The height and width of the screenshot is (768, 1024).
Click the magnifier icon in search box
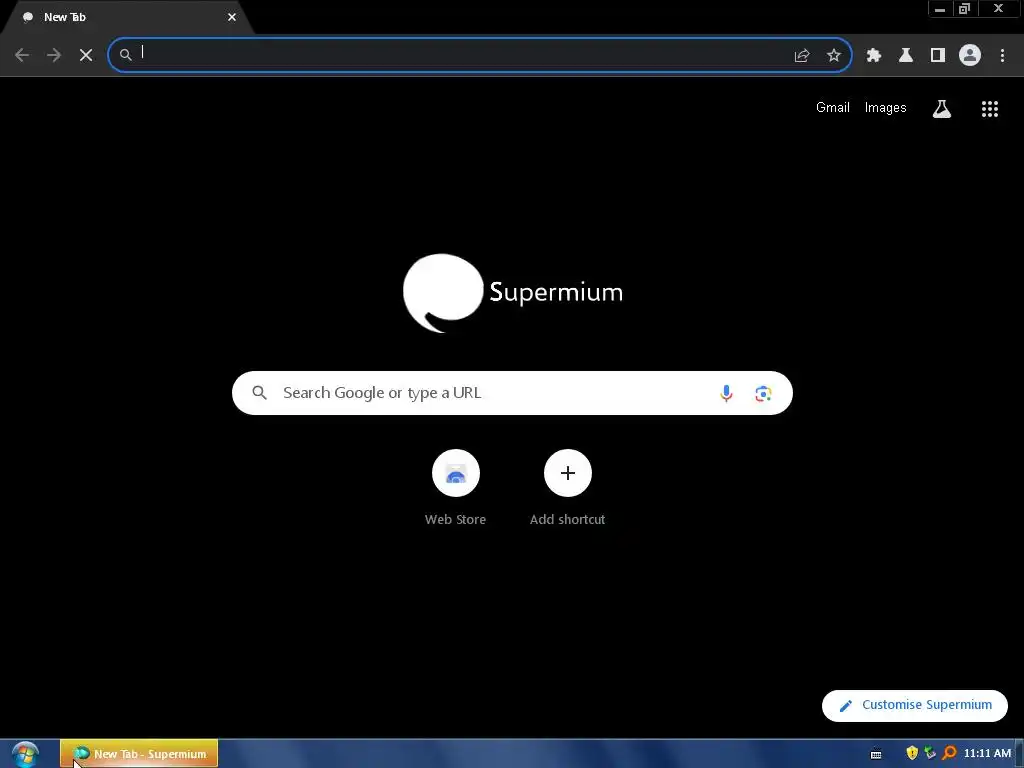[259, 392]
